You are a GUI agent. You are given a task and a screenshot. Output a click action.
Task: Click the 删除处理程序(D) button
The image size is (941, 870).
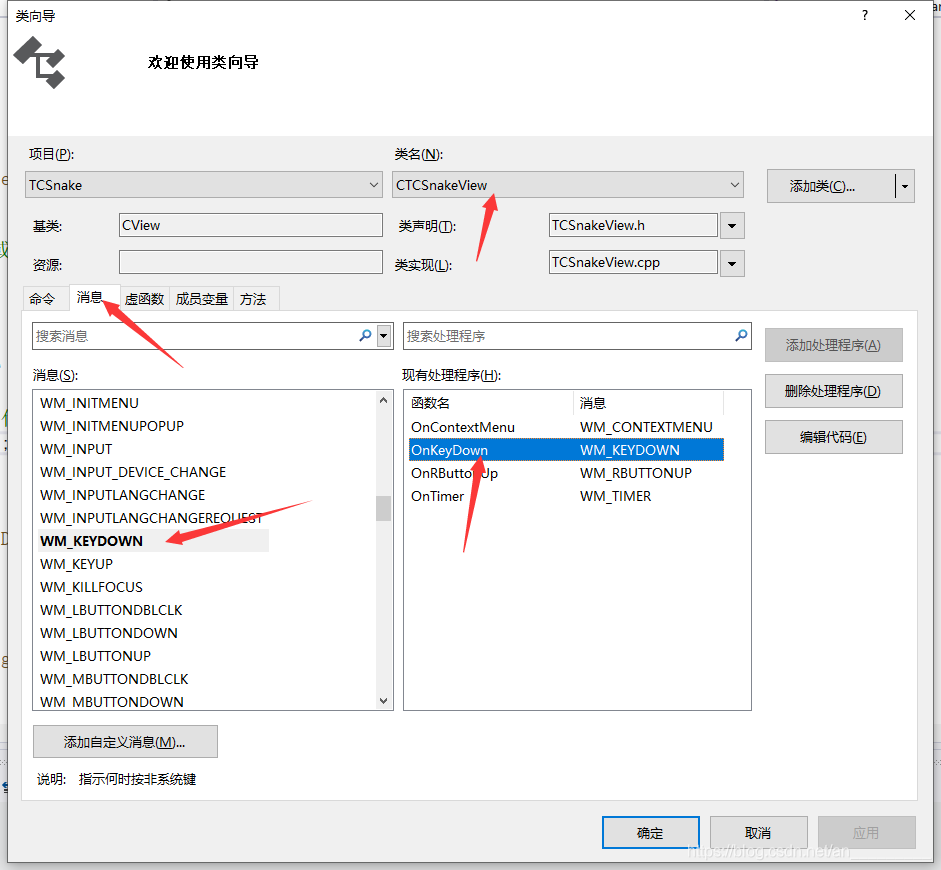click(834, 391)
